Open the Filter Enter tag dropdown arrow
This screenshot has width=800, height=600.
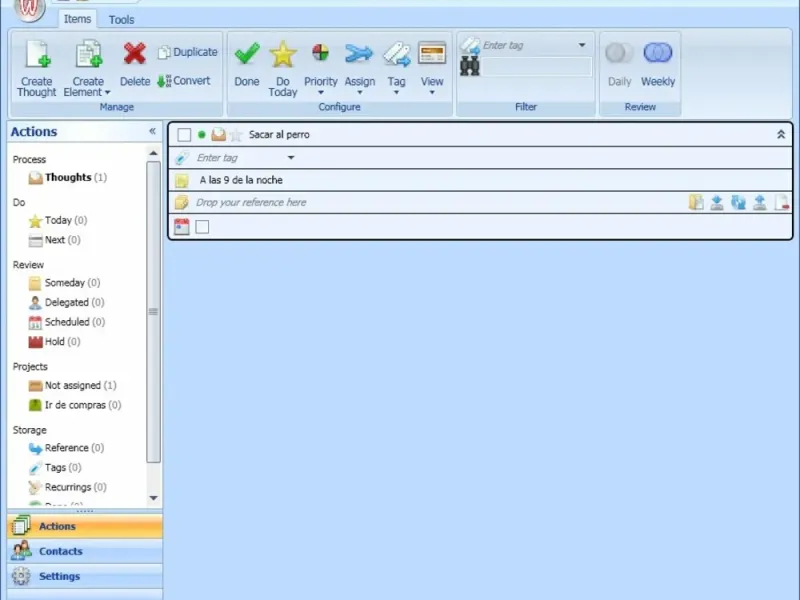pos(582,45)
